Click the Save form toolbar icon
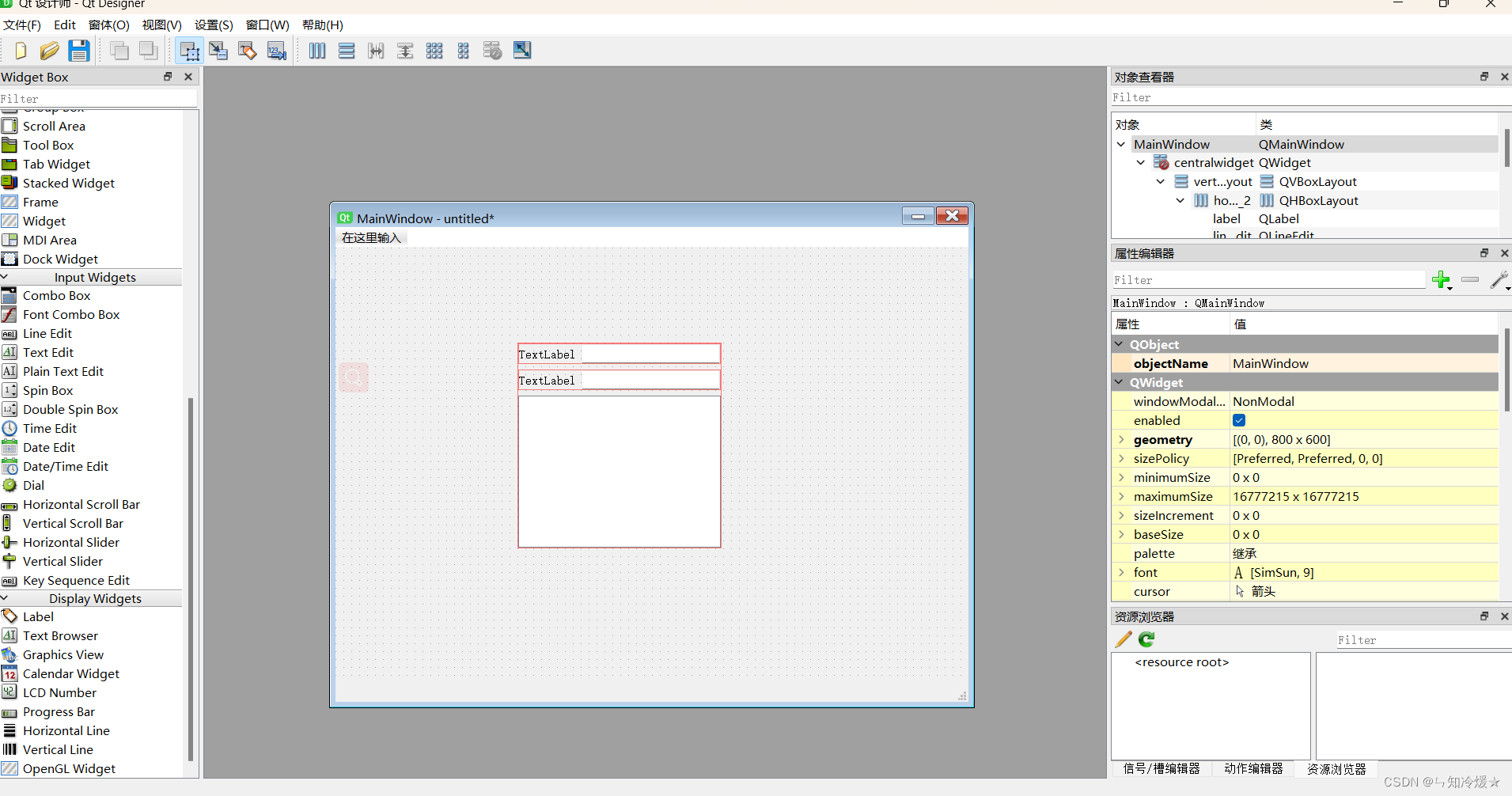This screenshot has height=796, width=1512. click(x=78, y=51)
